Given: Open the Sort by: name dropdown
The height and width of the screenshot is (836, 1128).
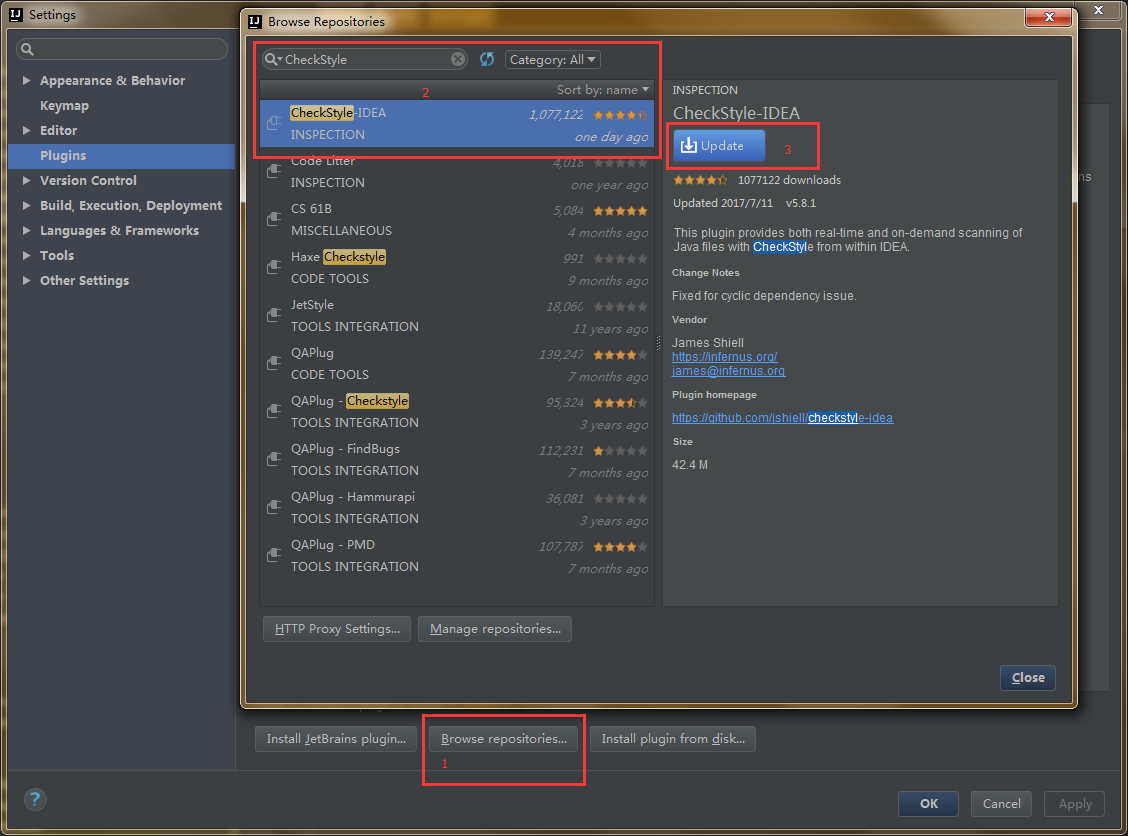Looking at the screenshot, I should 603,90.
